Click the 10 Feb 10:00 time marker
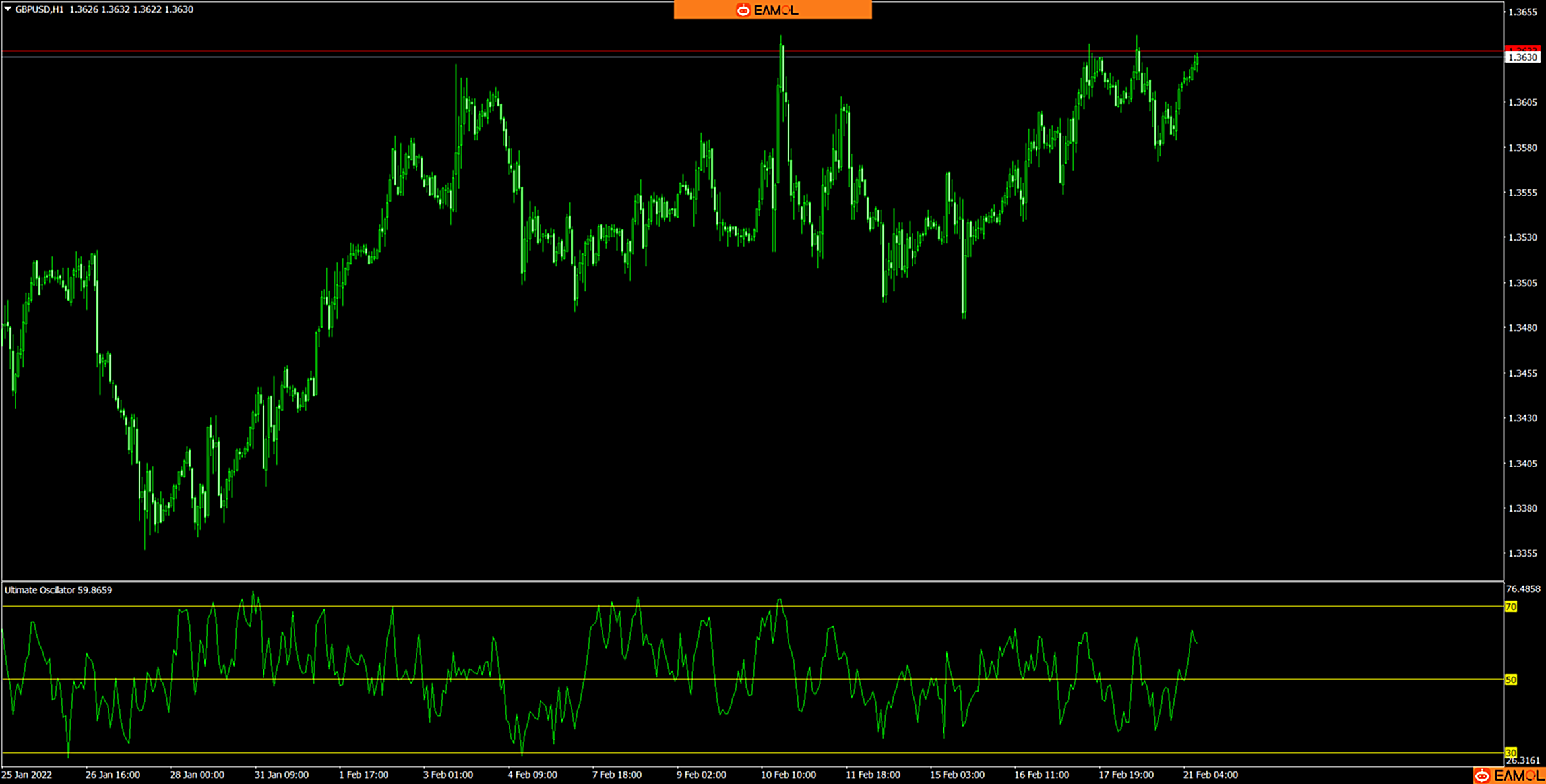 click(788, 775)
